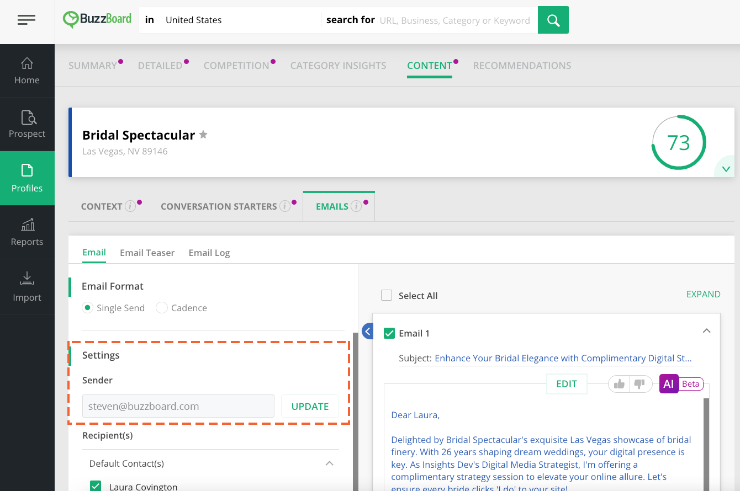Open the hamburger menu icon

(x=26, y=20)
